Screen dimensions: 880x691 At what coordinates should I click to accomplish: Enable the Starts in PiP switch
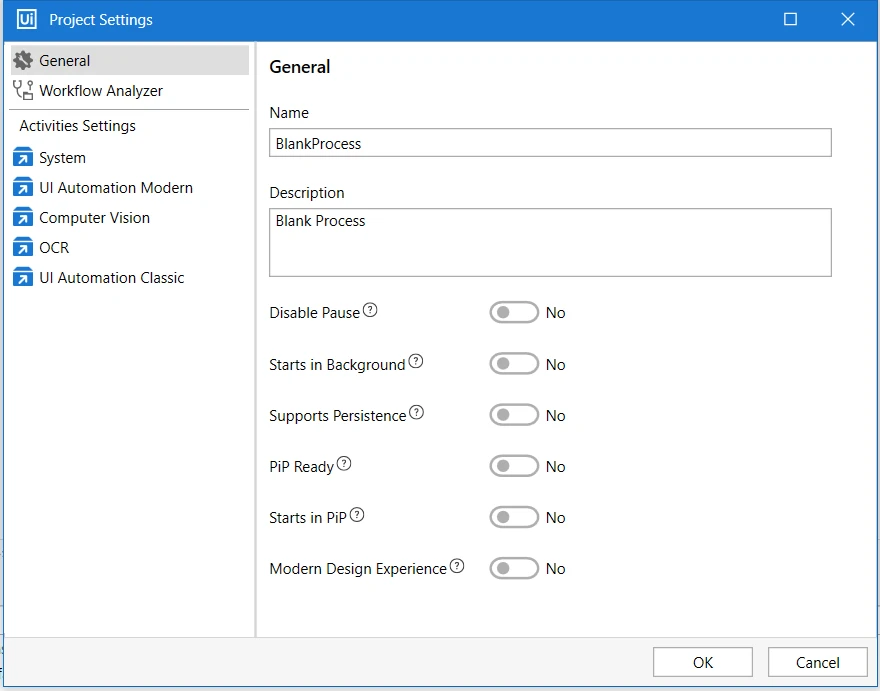(x=514, y=518)
